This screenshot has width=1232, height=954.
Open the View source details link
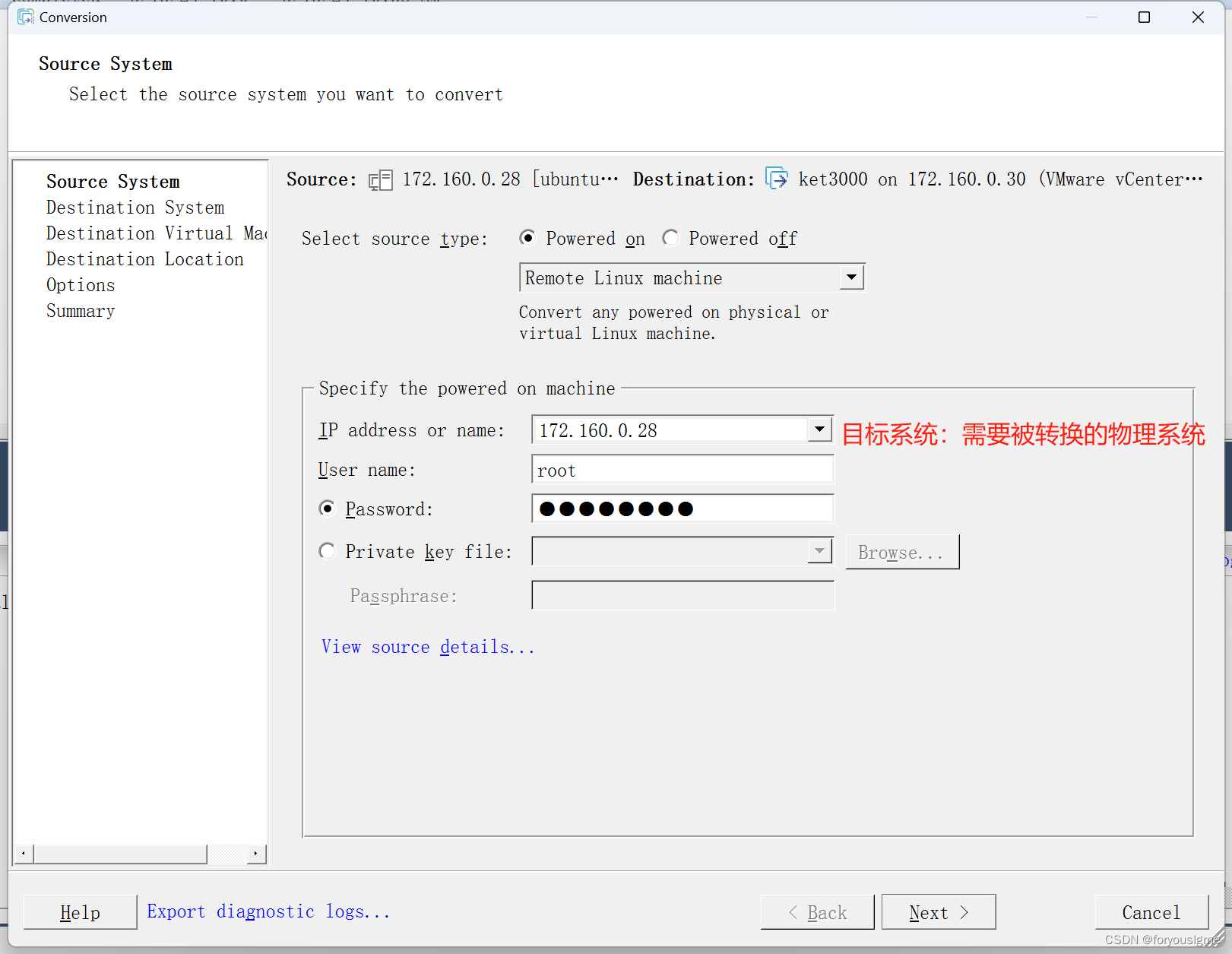(428, 647)
